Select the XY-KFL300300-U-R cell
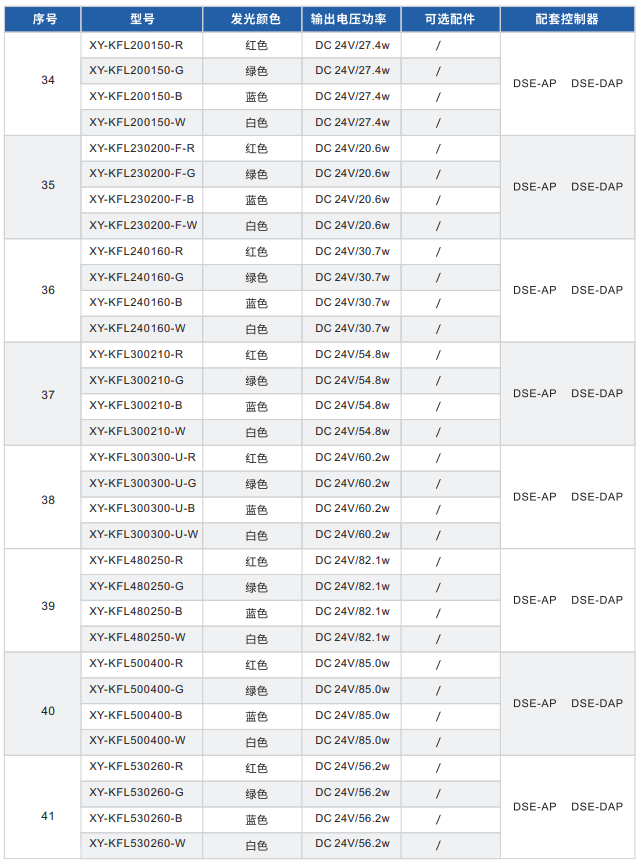 click(142, 457)
